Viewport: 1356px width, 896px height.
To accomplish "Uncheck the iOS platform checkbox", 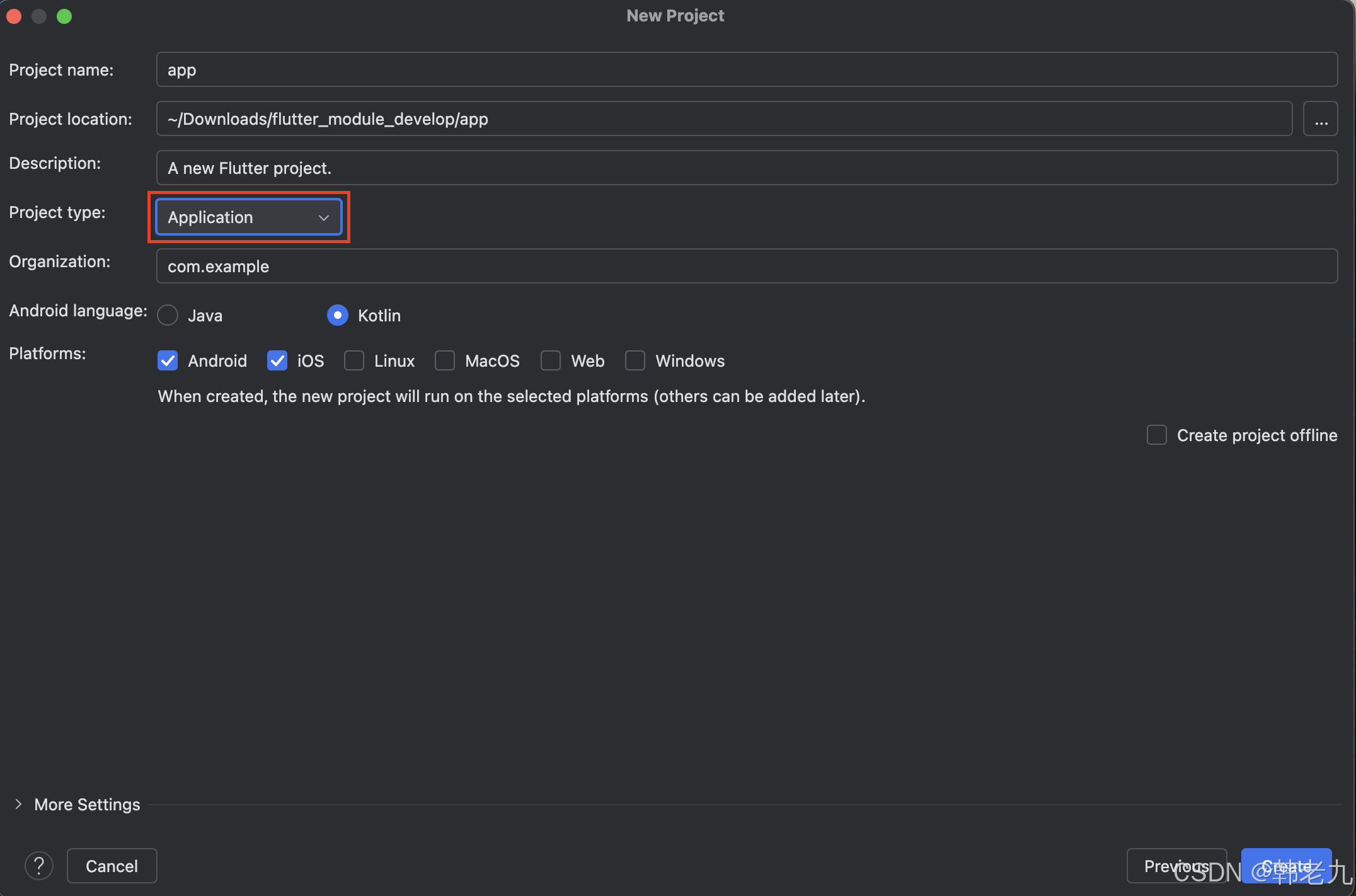I will (277, 360).
